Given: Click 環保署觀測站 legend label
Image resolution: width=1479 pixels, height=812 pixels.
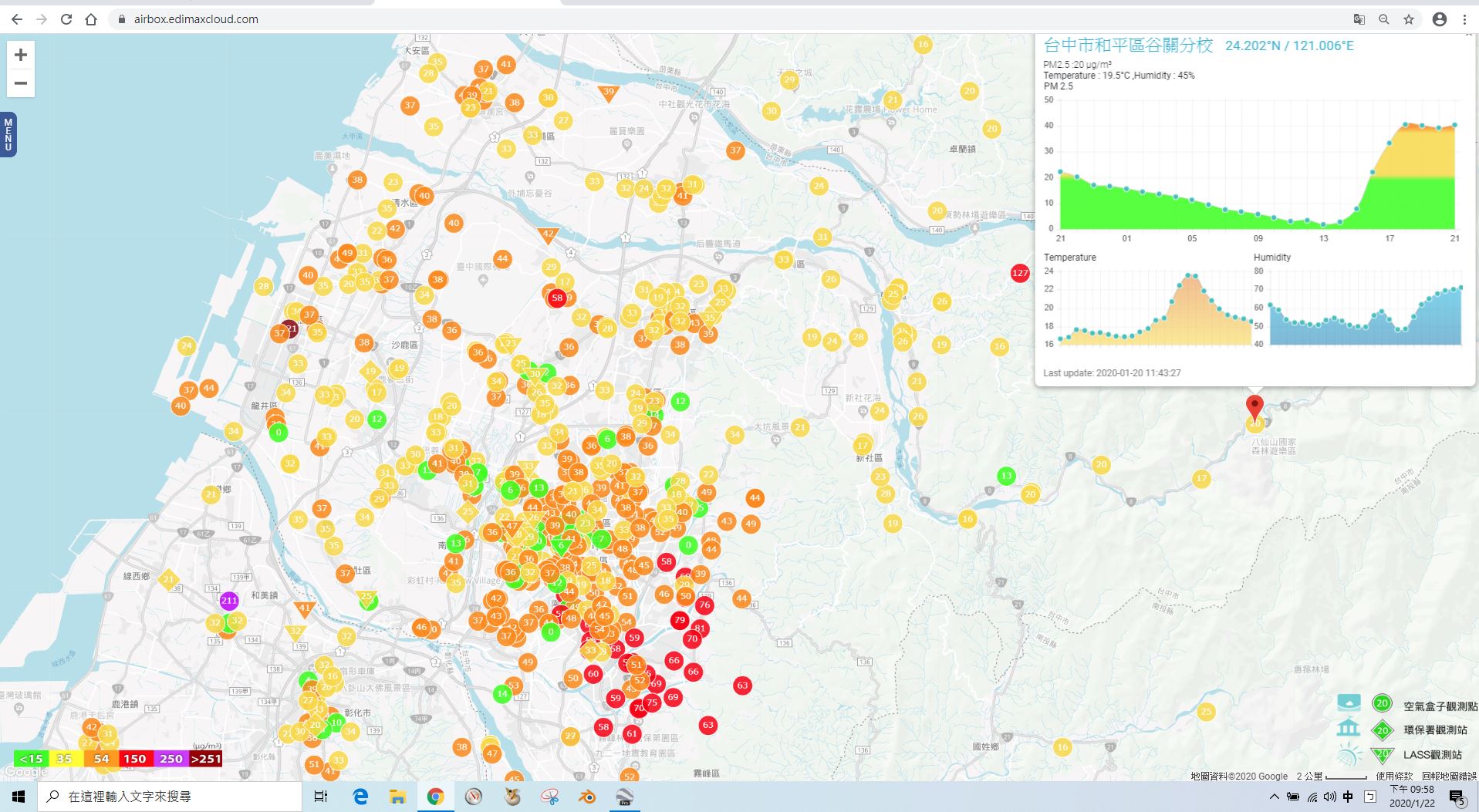Looking at the screenshot, I should (x=1435, y=729).
